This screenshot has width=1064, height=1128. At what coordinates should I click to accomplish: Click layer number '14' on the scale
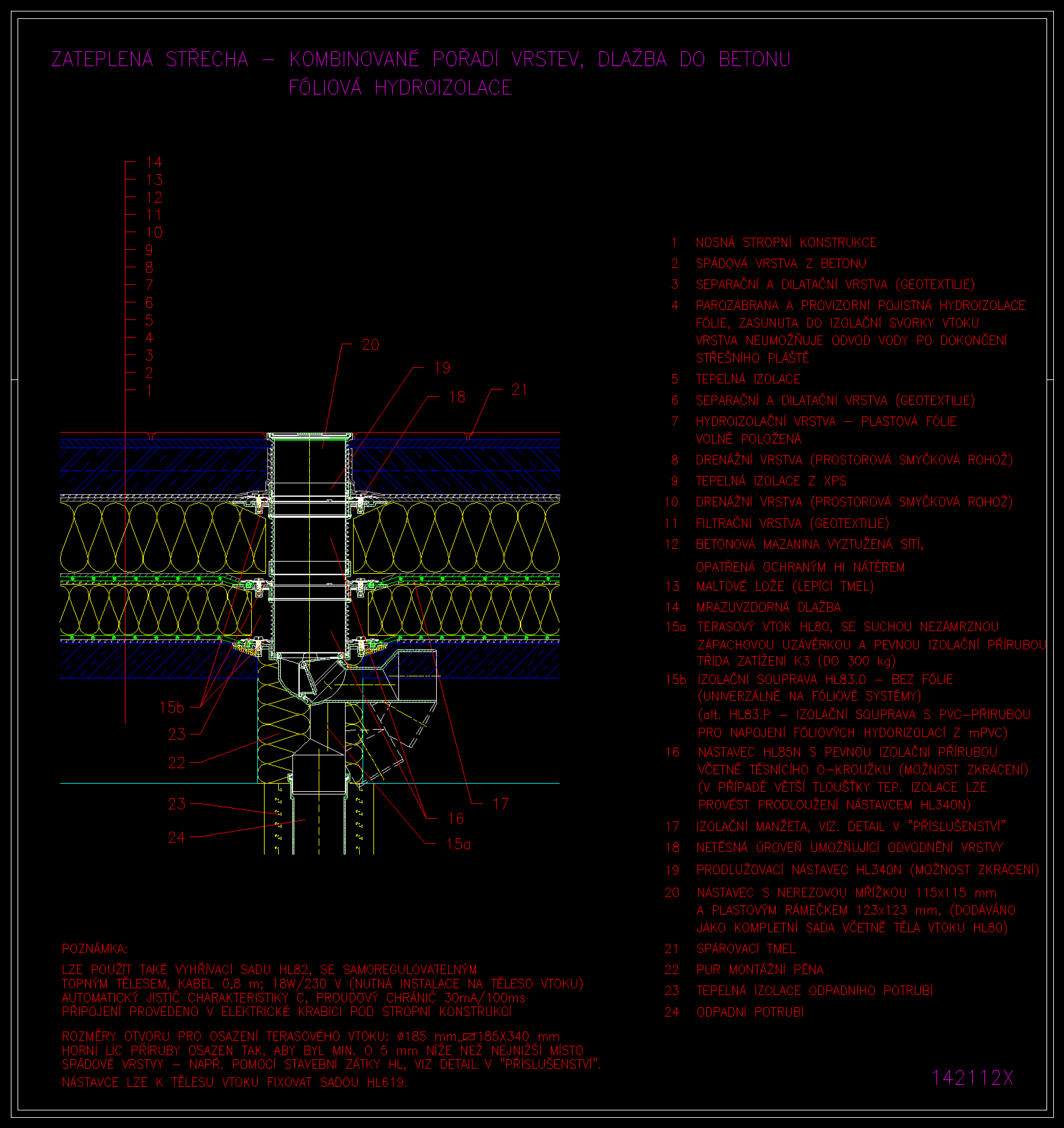(154, 162)
